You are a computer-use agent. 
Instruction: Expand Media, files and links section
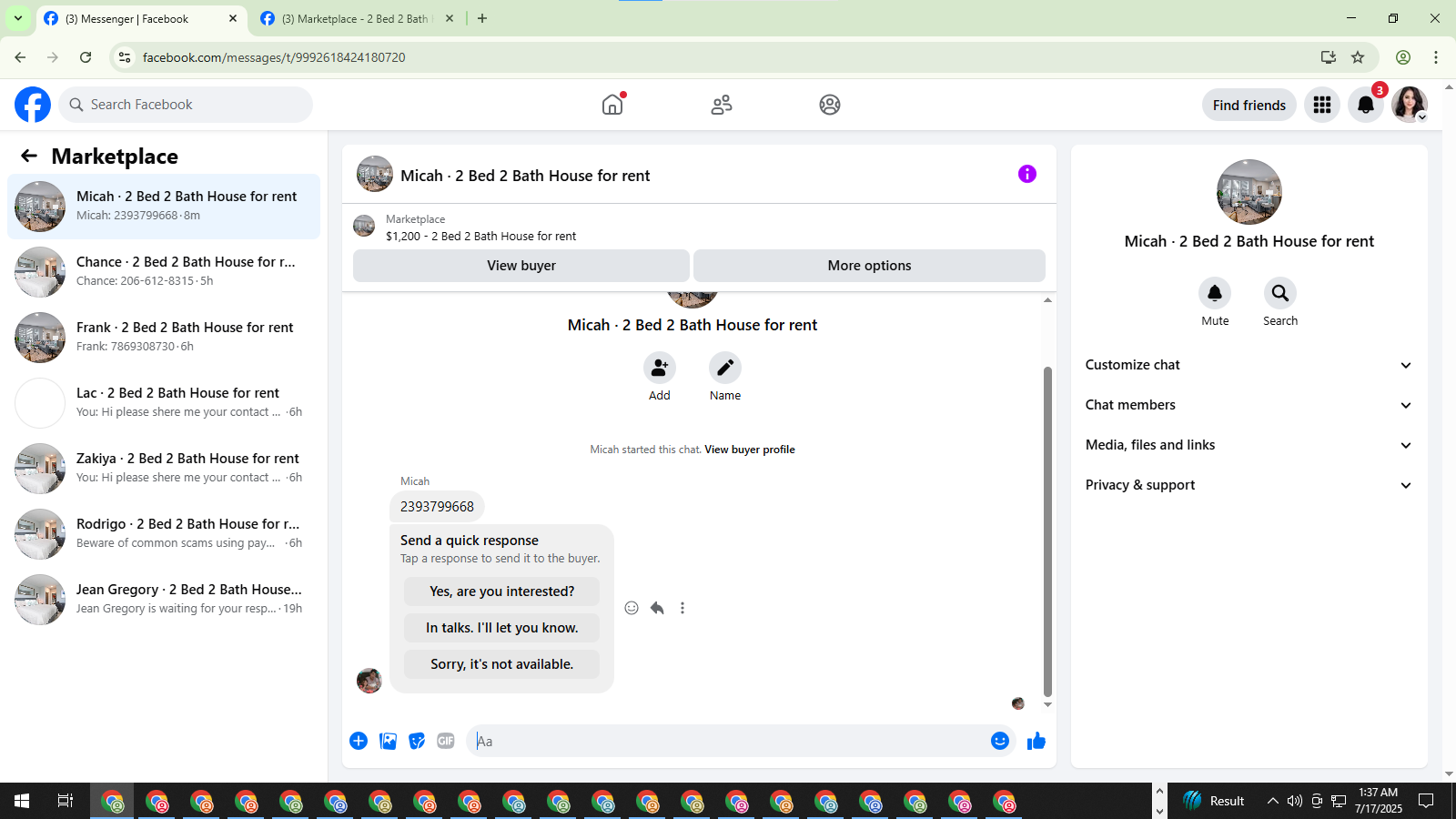coord(1249,445)
